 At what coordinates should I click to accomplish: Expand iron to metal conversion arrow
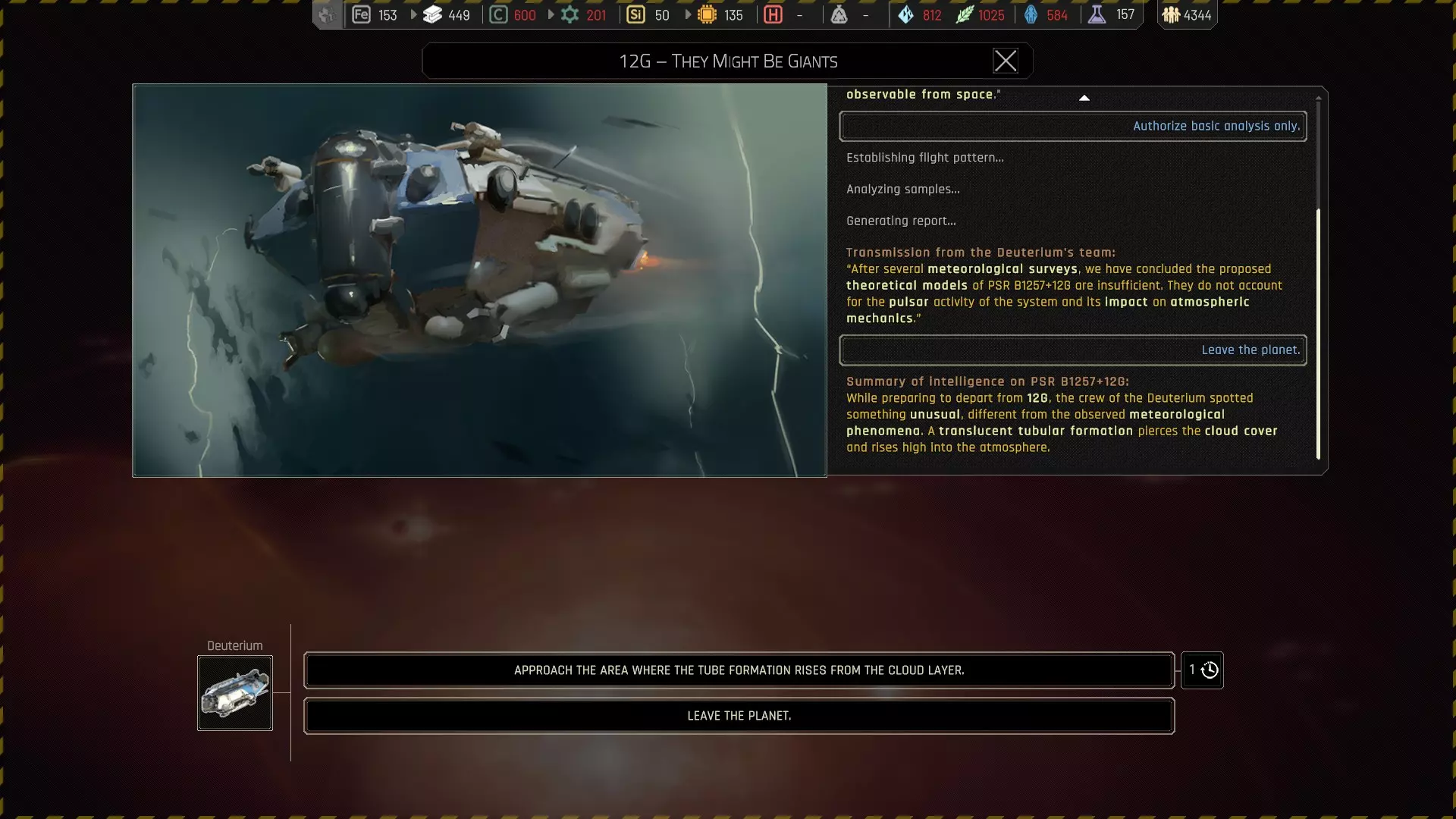pos(414,14)
